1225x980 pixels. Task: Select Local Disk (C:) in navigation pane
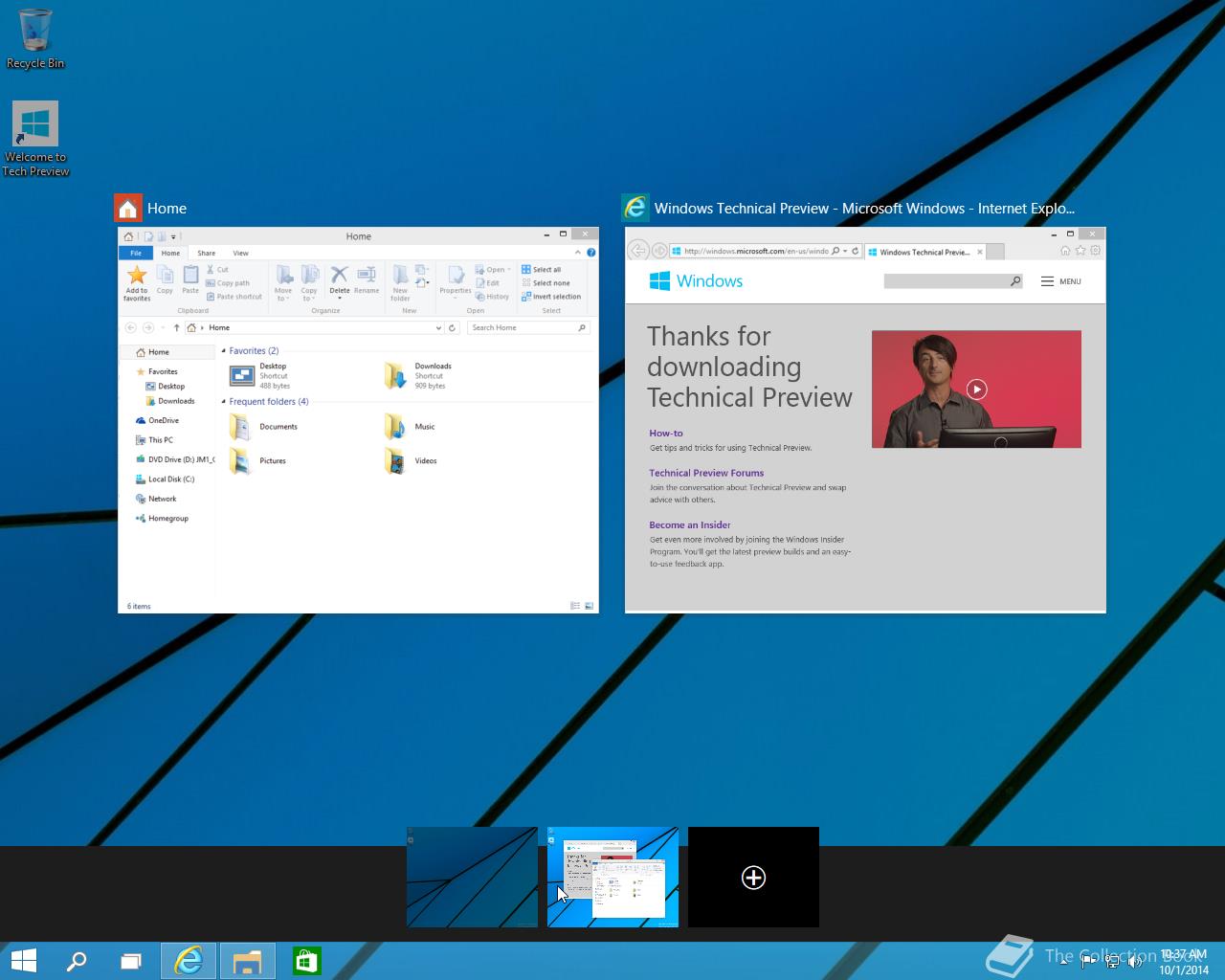[x=165, y=479]
